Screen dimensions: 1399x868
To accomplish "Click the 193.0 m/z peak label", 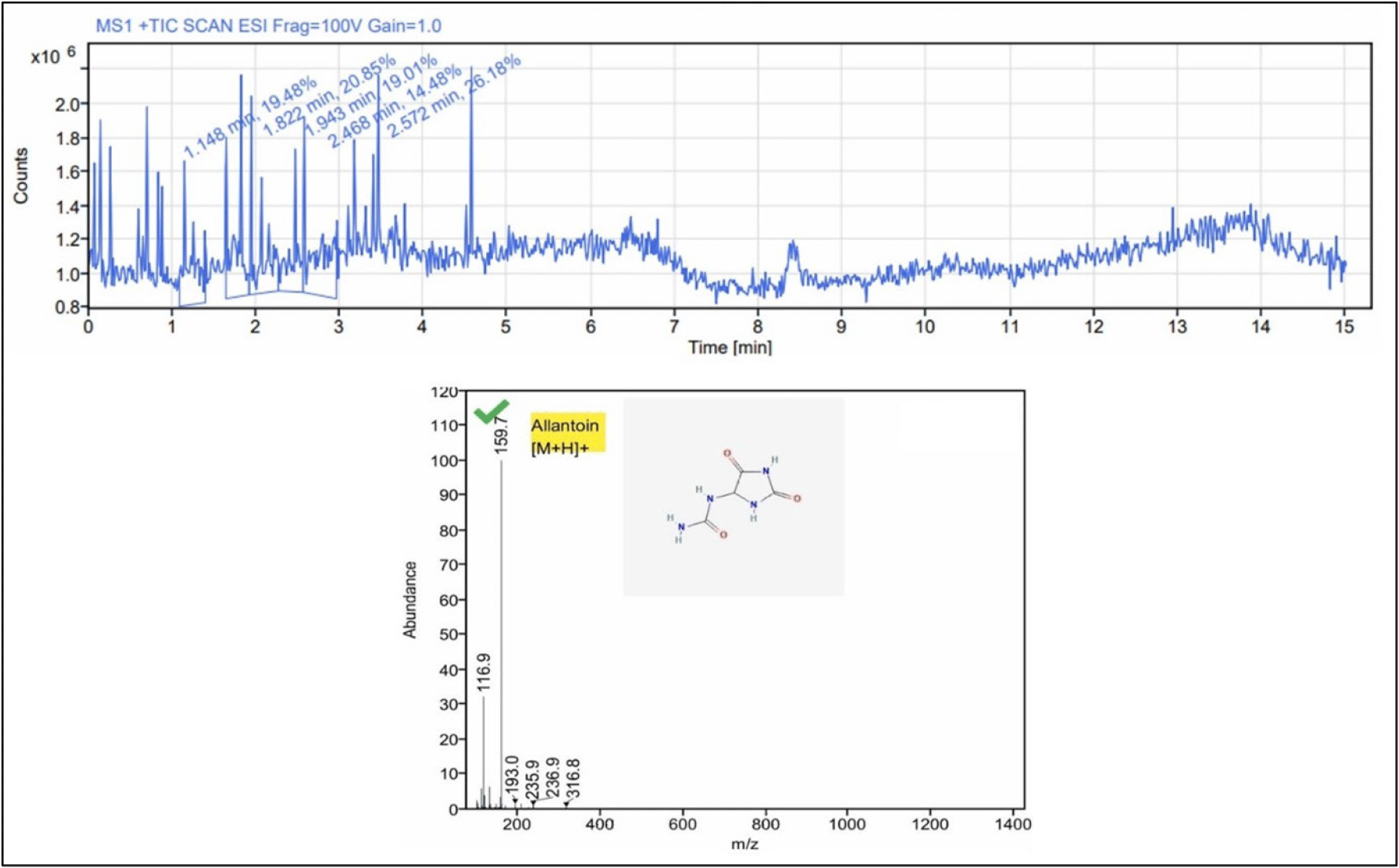I will (512, 774).
